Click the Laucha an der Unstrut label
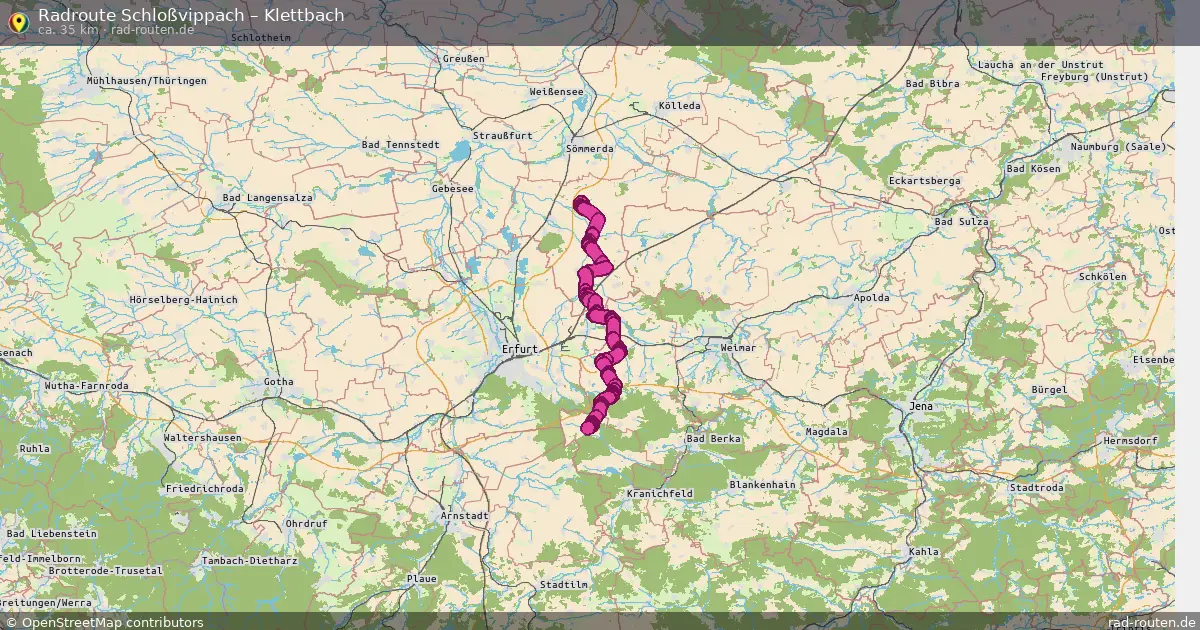 [x=1041, y=65]
